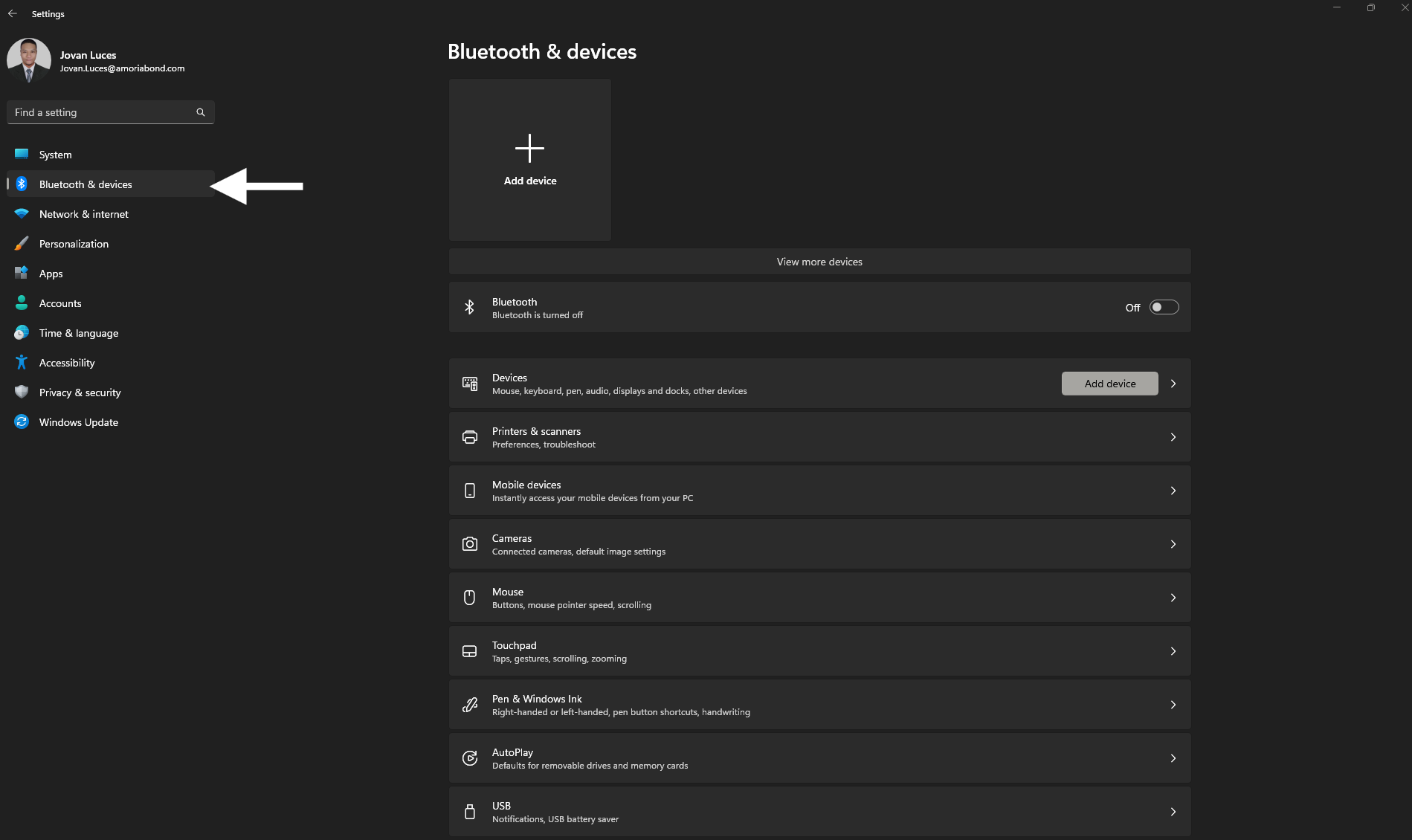Click 'Connected cameras, default image settings' text
Image resolution: width=1412 pixels, height=840 pixels.
578,552
